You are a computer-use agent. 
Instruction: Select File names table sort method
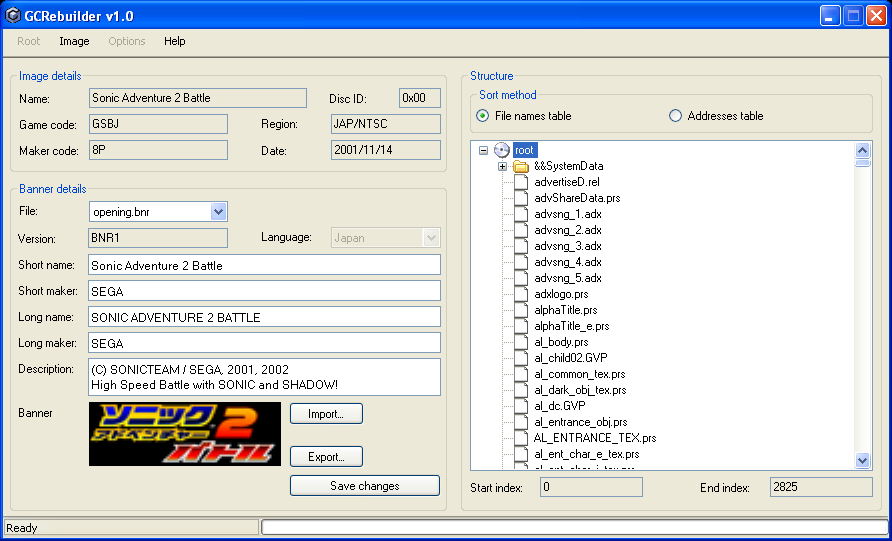482,115
